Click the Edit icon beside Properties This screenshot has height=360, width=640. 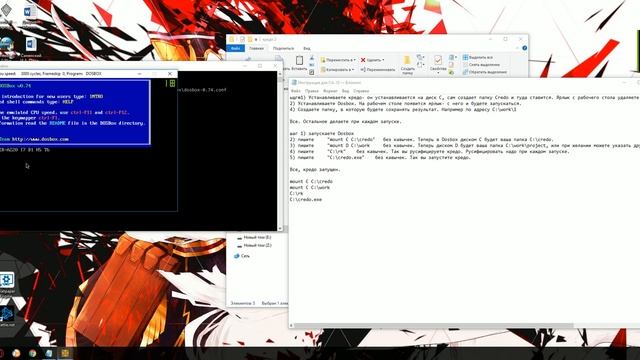(451, 64)
